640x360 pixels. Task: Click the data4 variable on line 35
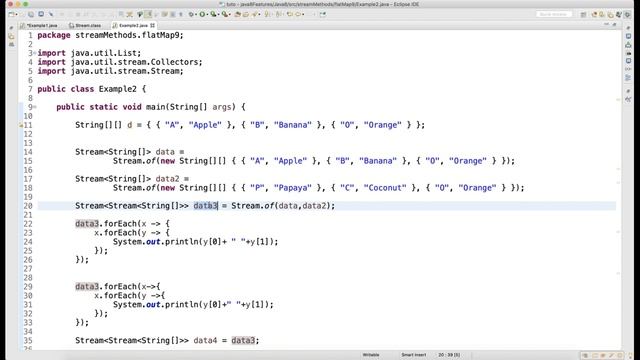coord(205,340)
